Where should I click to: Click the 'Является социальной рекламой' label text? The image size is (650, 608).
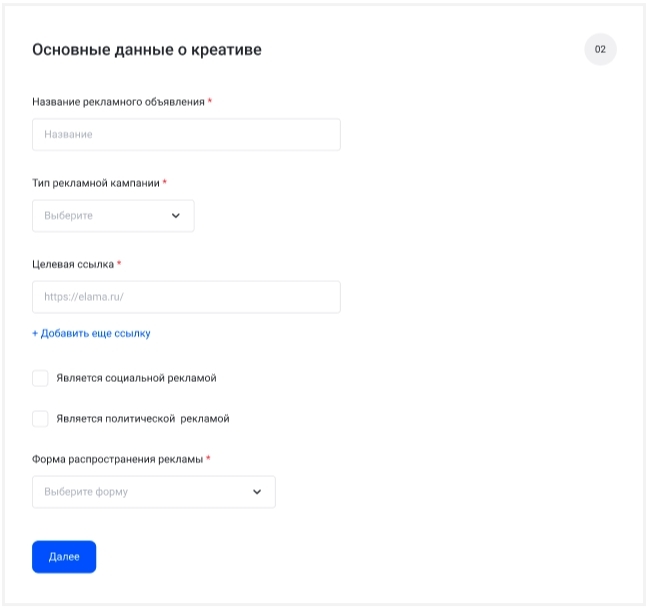click(136, 378)
